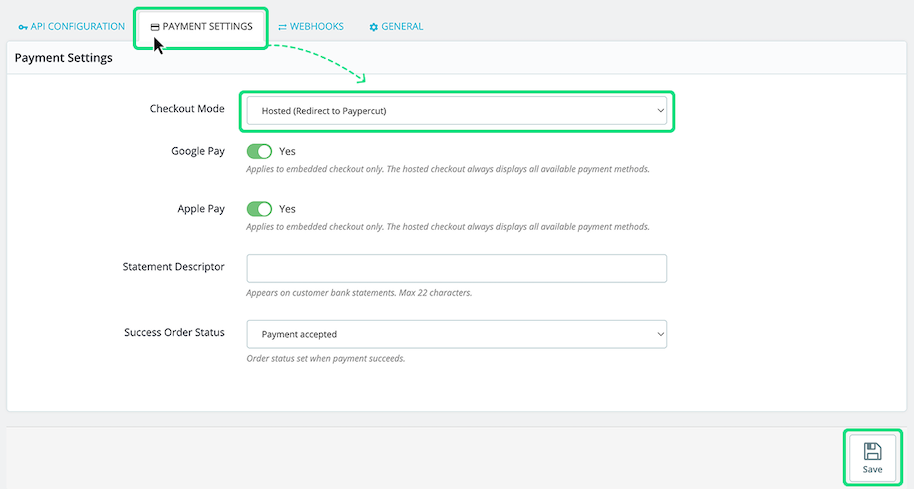Toggle the Google Pay switch
The height and width of the screenshot is (489, 914).
pyautogui.click(x=259, y=152)
